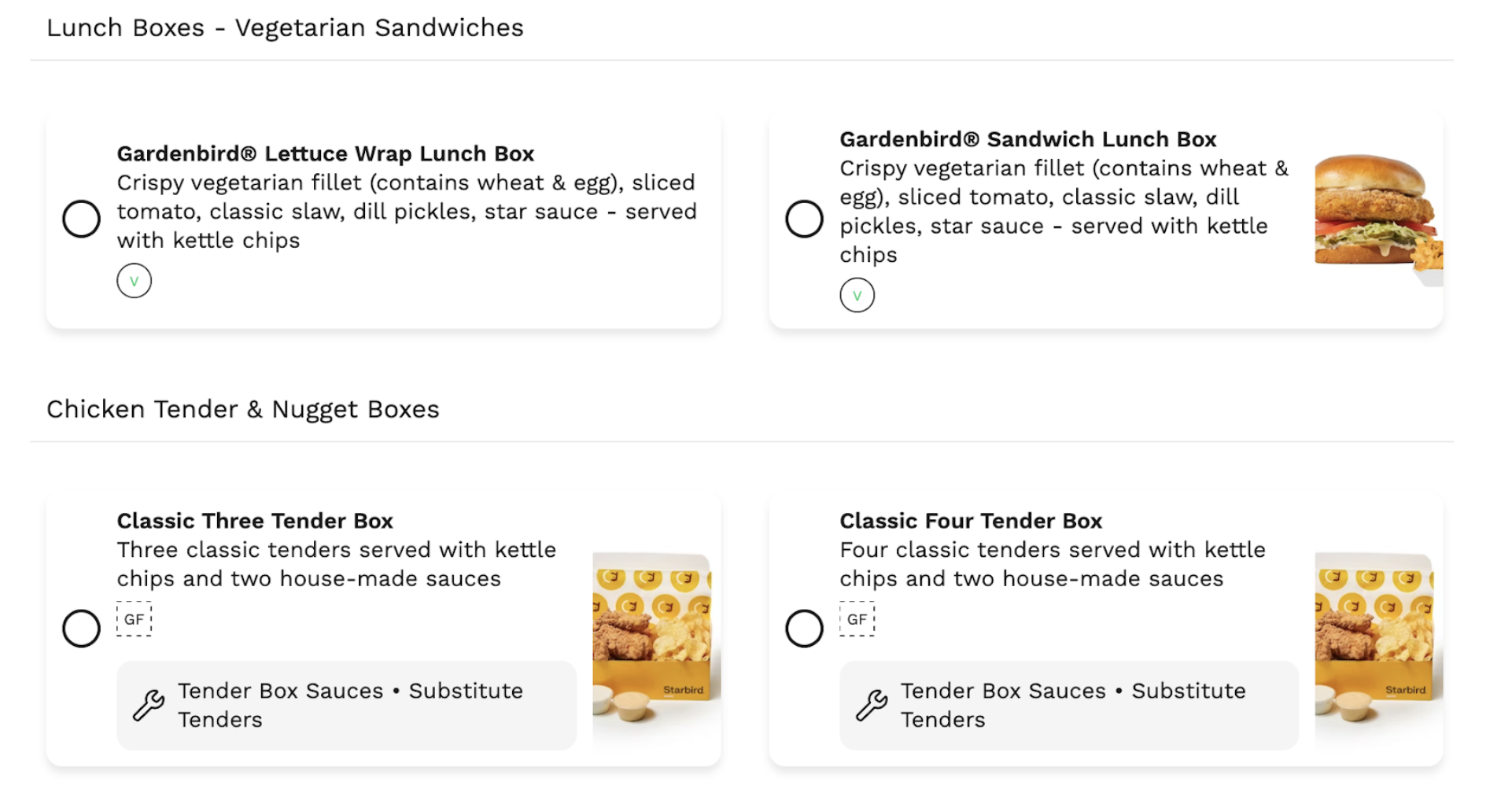Image resolution: width=1512 pixels, height=804 pixels.
Task: Click the GF badge on Classic Three Tender Box
Action: coord(134,619)
